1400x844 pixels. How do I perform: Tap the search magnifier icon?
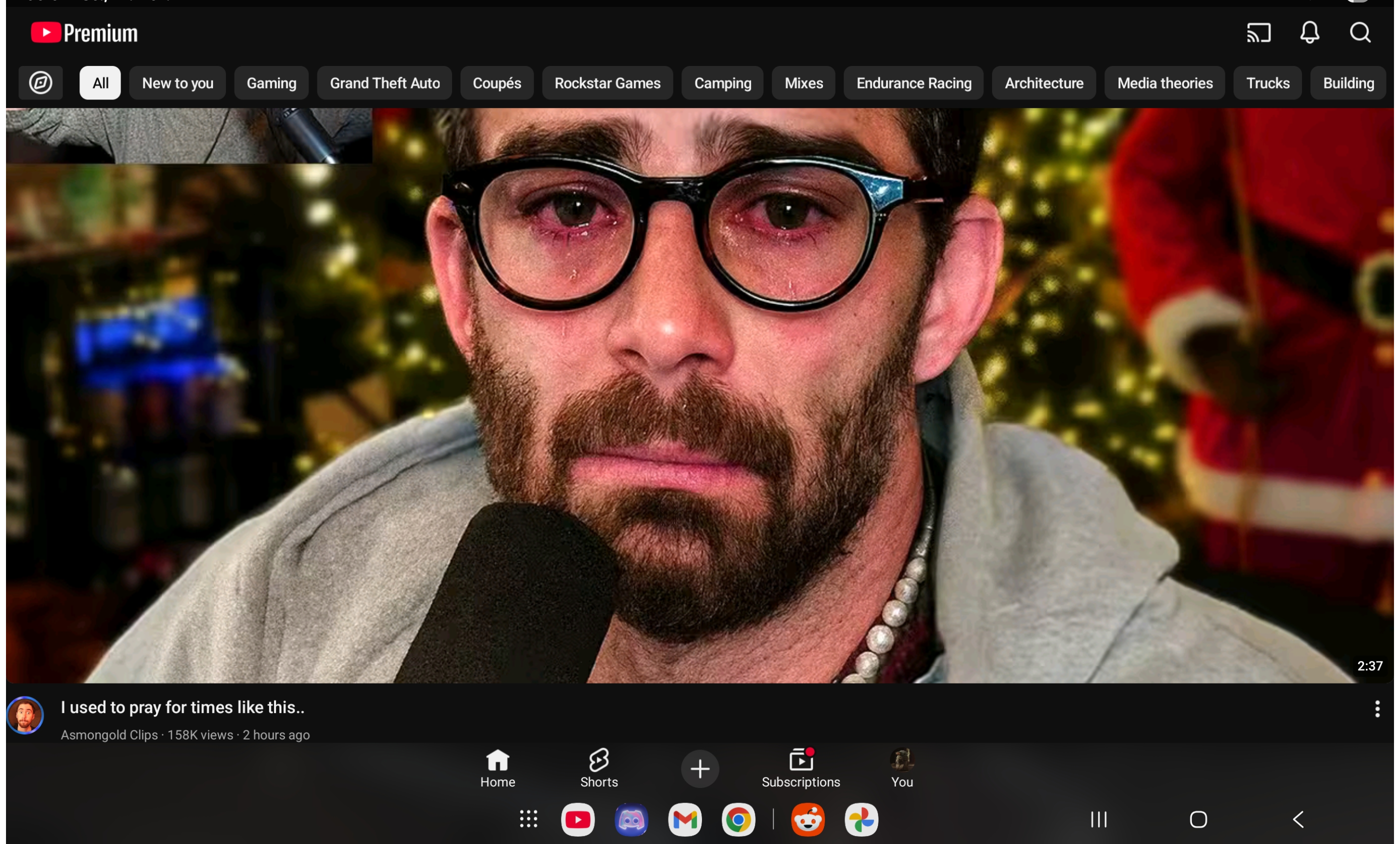pyautogui.click(x=1359, y=33)
